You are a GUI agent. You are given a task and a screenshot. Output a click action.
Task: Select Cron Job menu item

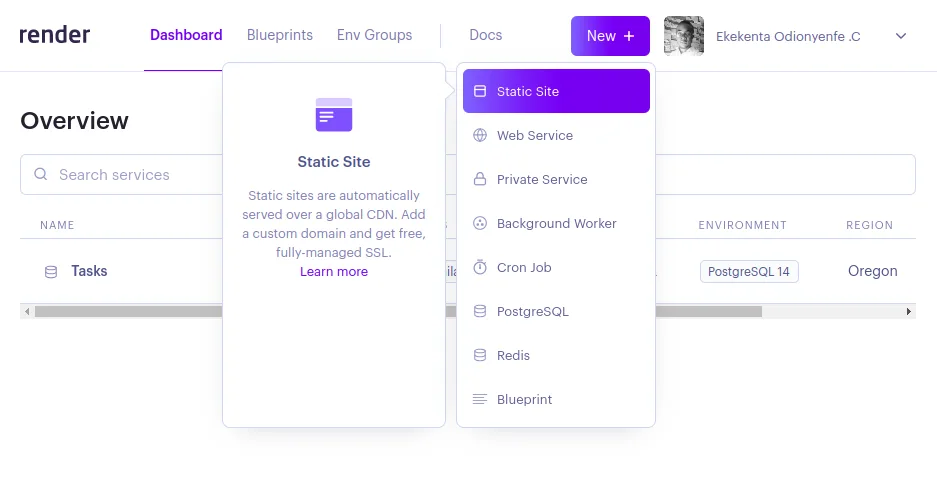(x=556, y=267)
